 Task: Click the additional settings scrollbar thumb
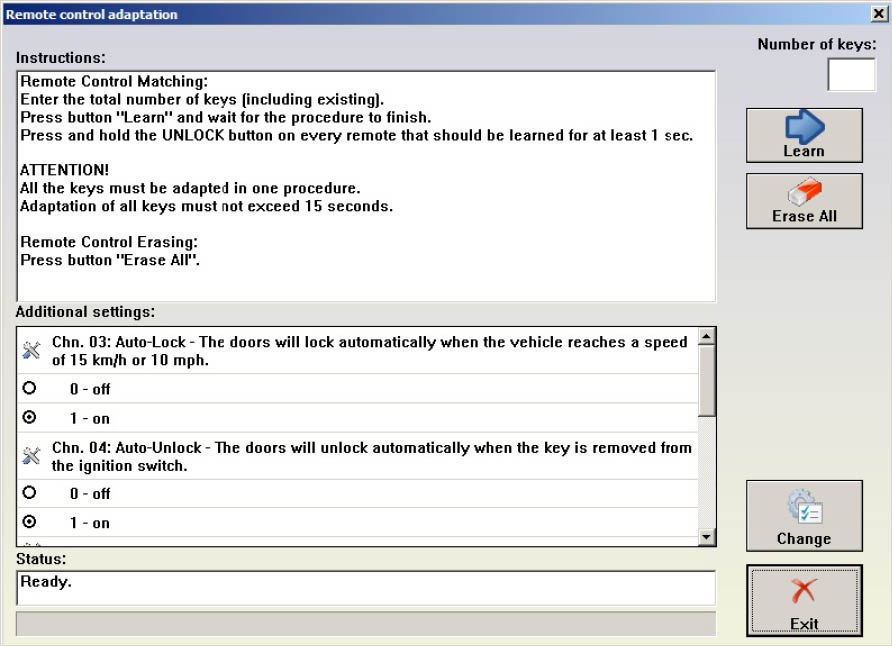tap(707, 382)
